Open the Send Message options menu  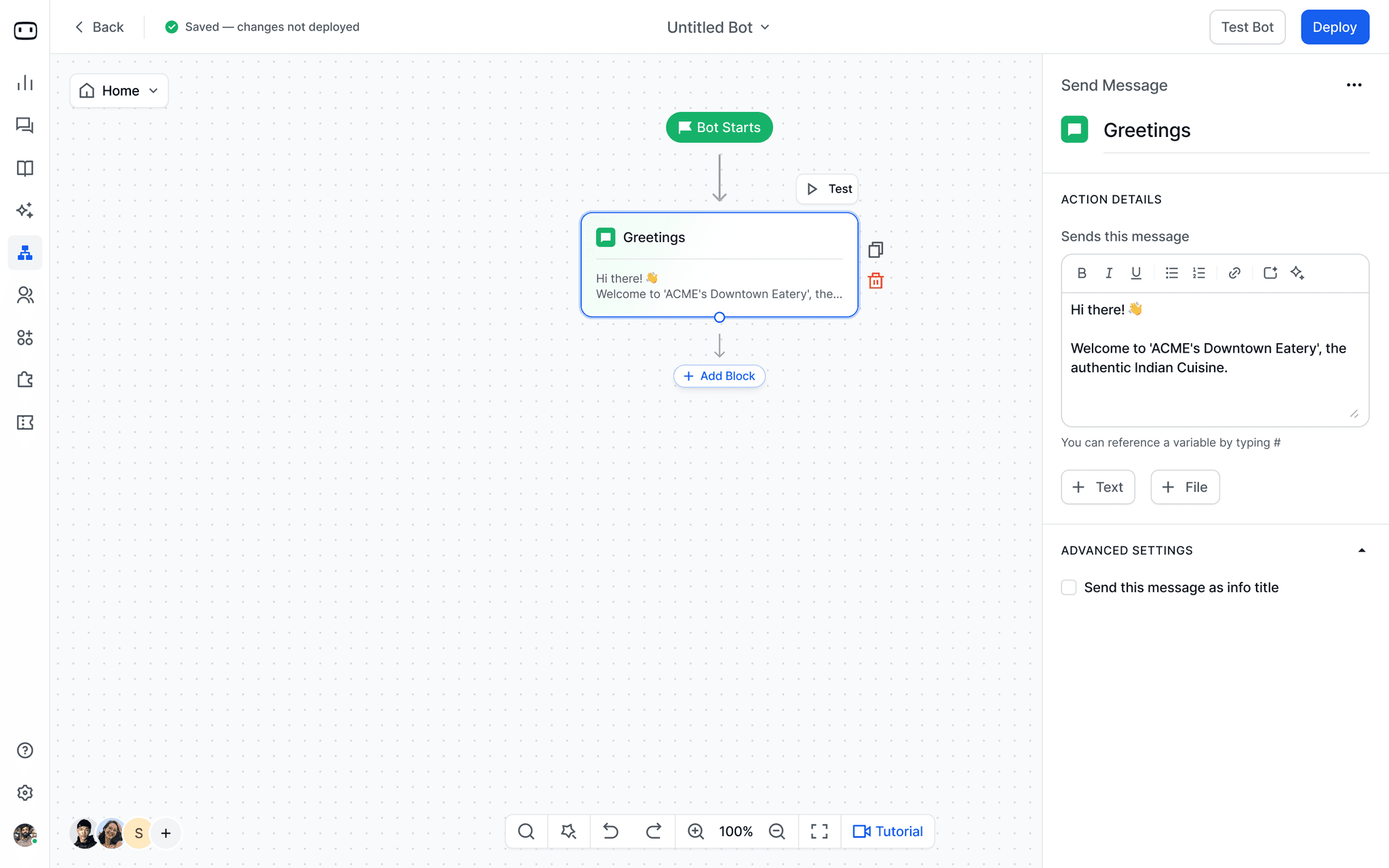tap(1353, 85)
